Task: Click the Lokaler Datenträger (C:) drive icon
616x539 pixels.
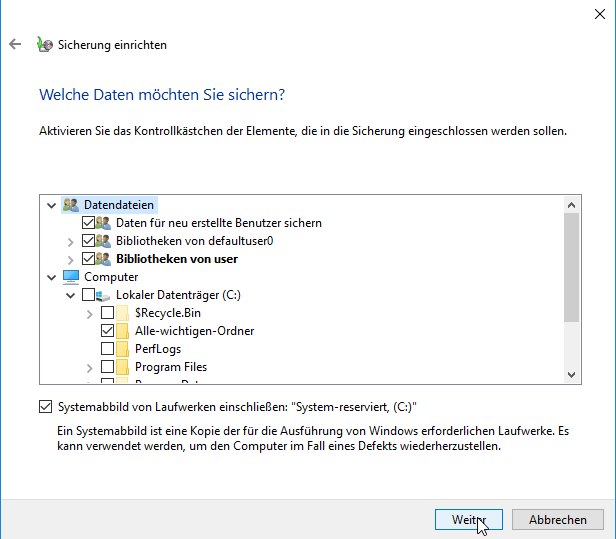Action: (105, 295)
